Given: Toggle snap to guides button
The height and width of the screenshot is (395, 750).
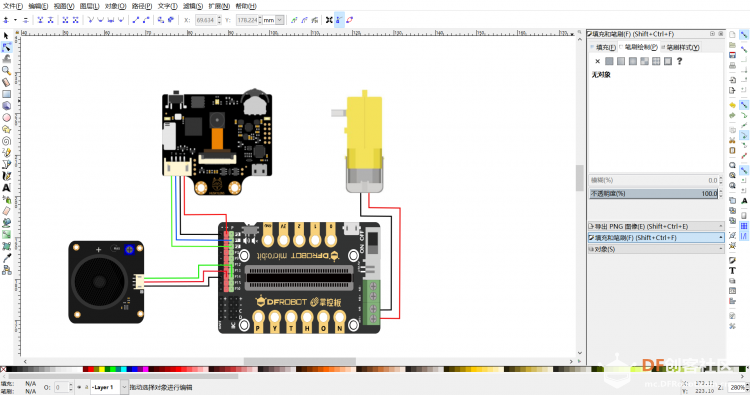Looking at the screenshot, I should click(744, 235).
